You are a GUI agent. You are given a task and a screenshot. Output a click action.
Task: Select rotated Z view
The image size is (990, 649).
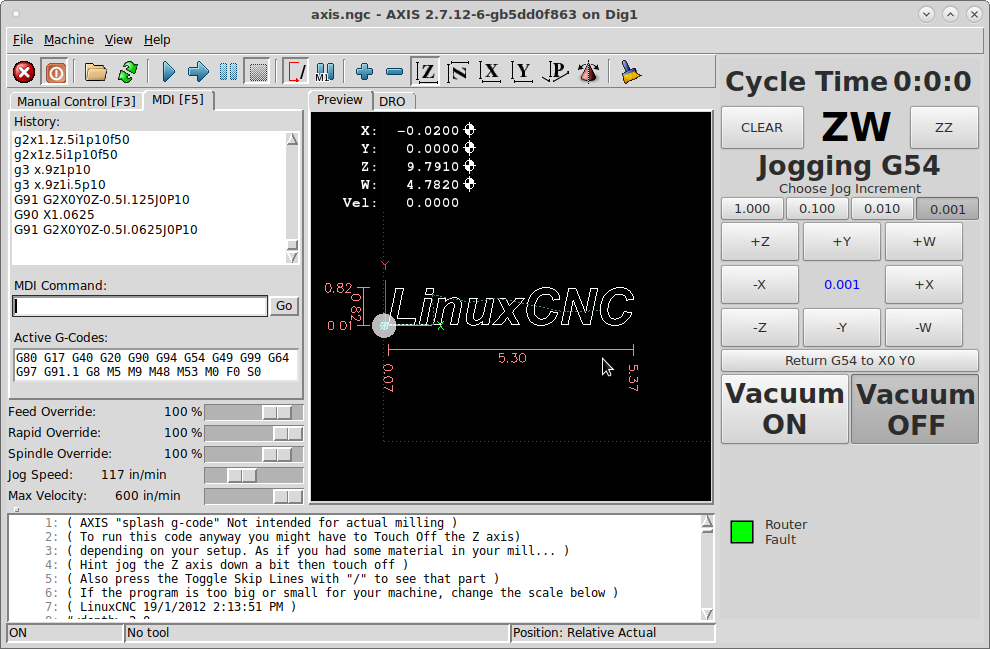(458, 72)
